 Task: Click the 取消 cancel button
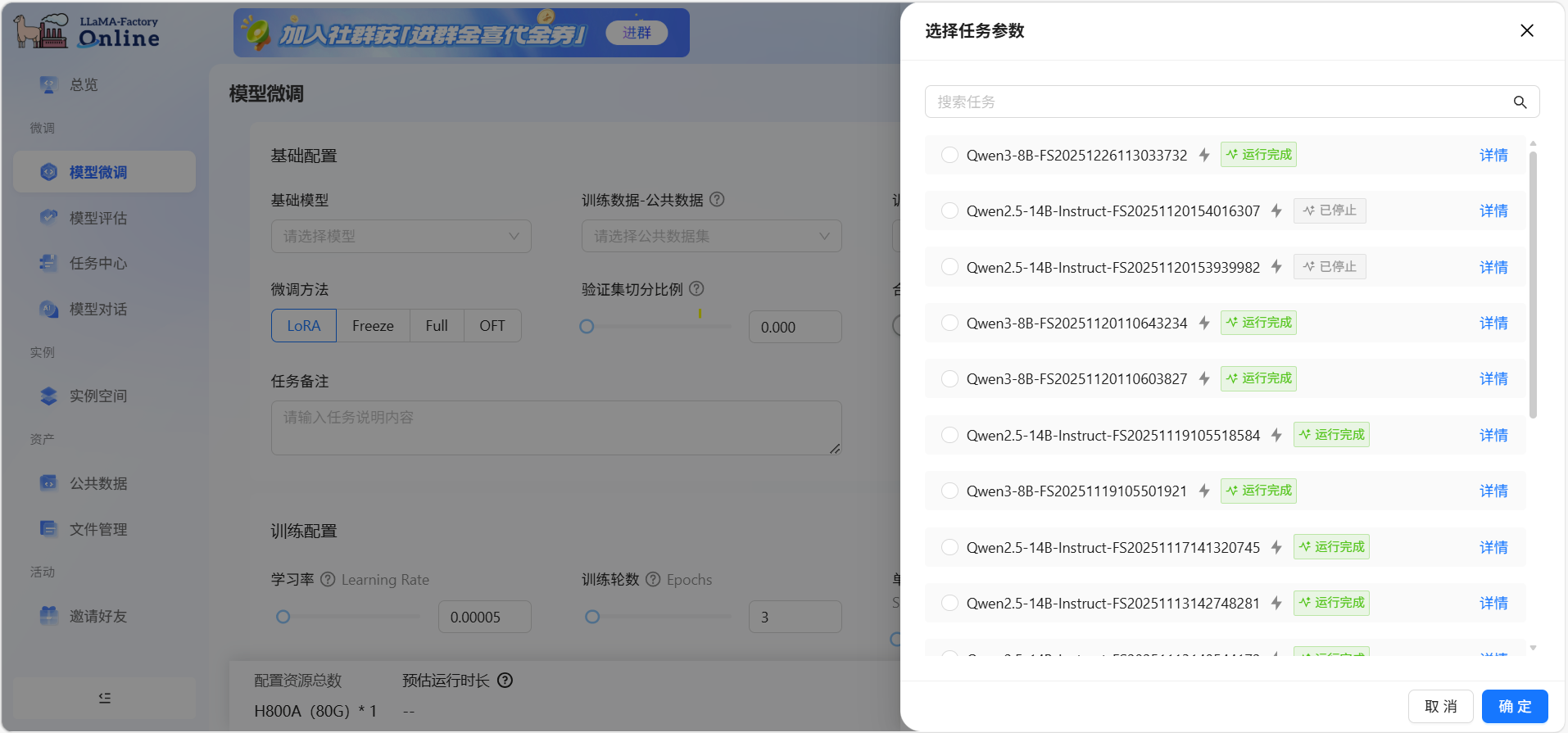1441,706
